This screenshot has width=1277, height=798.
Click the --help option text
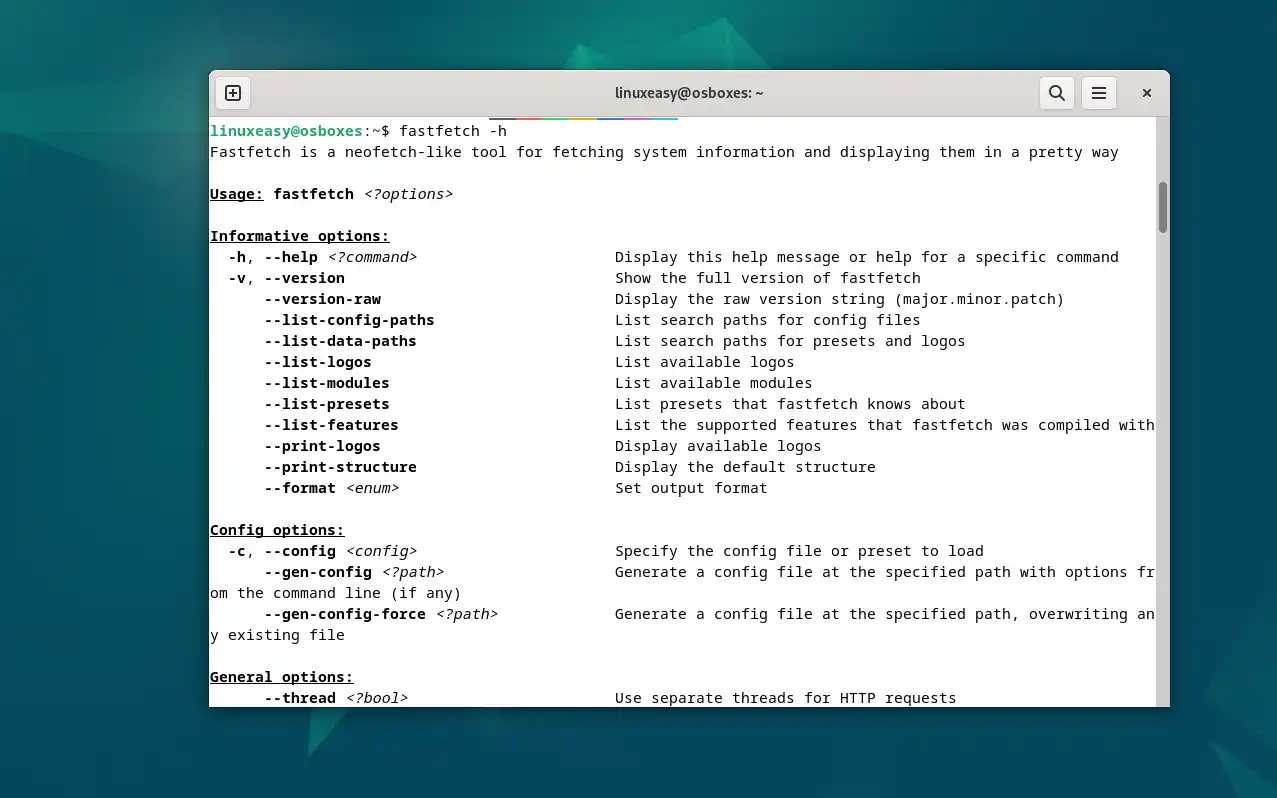[291, 257]
